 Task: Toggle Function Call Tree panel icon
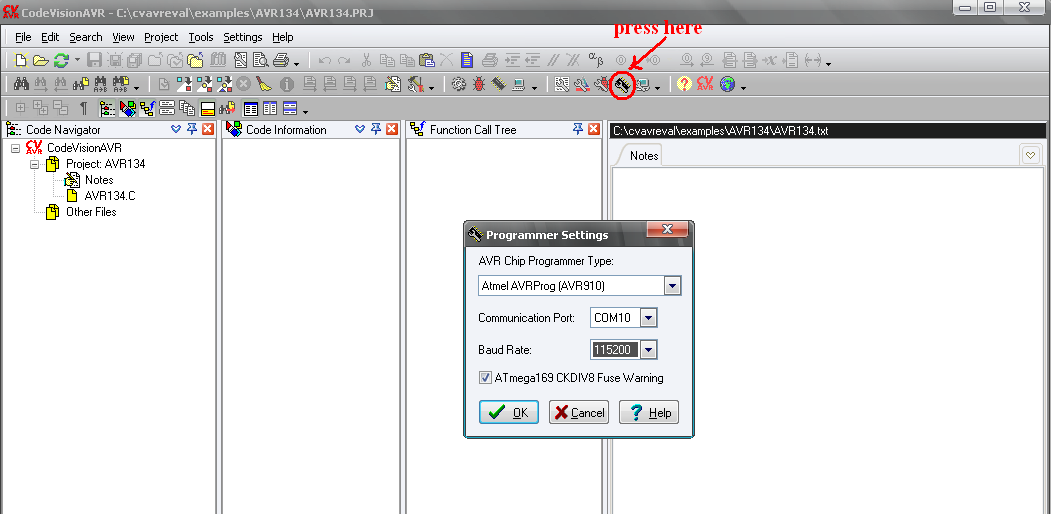tap(147, 108)
